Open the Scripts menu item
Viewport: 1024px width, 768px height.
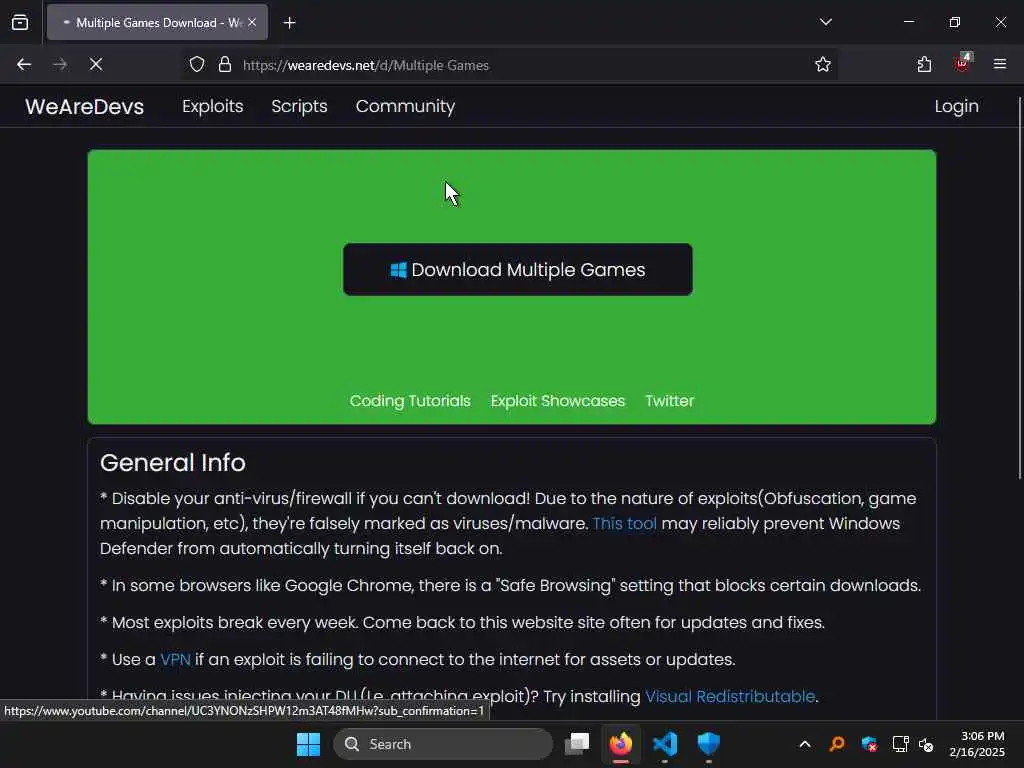299,106
